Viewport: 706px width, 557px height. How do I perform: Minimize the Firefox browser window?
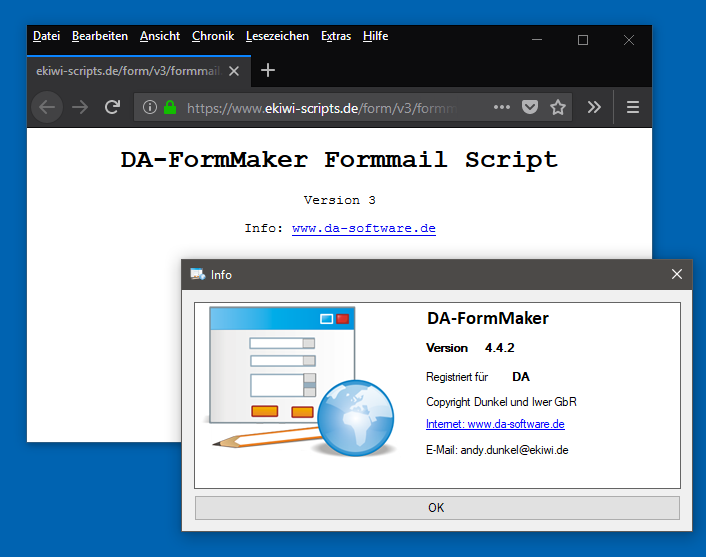(x=537, y=40)
